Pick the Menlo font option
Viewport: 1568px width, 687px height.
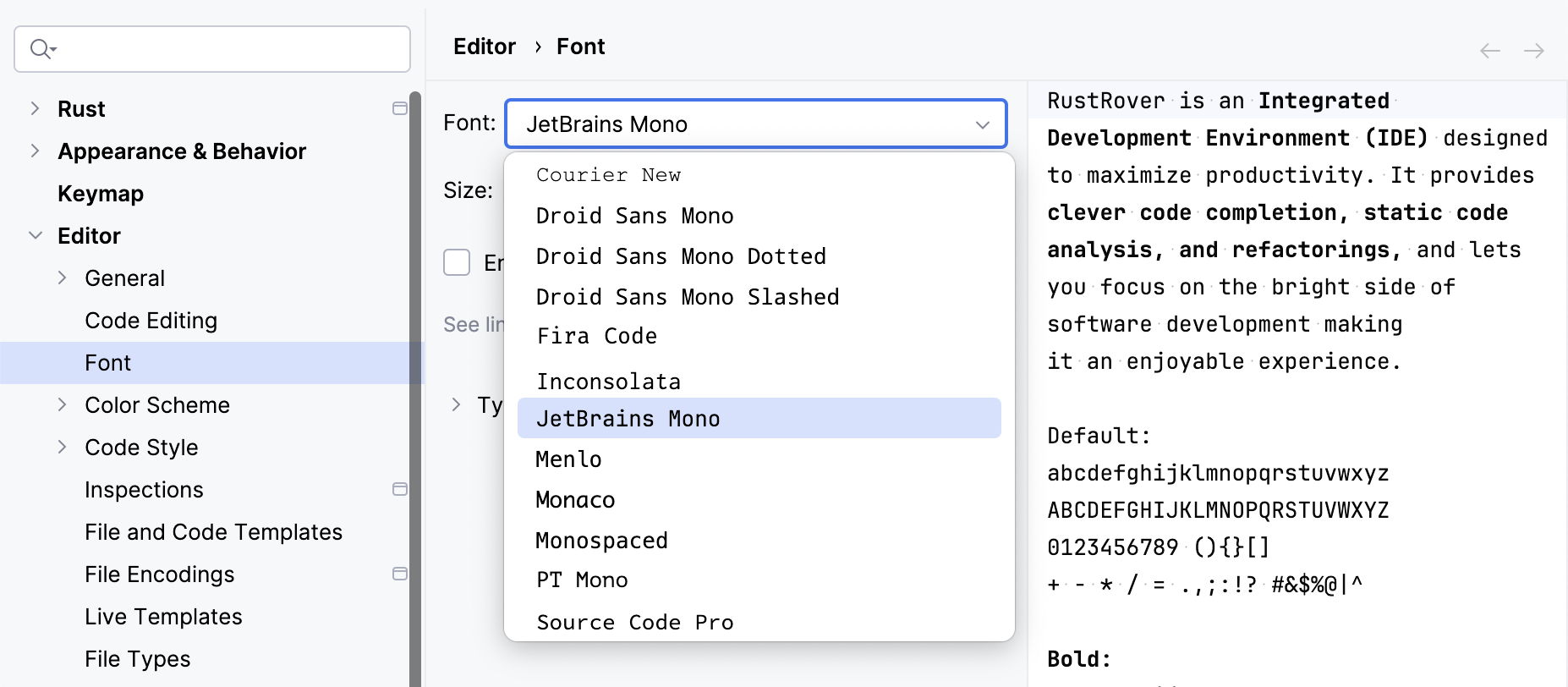point(568,459)
